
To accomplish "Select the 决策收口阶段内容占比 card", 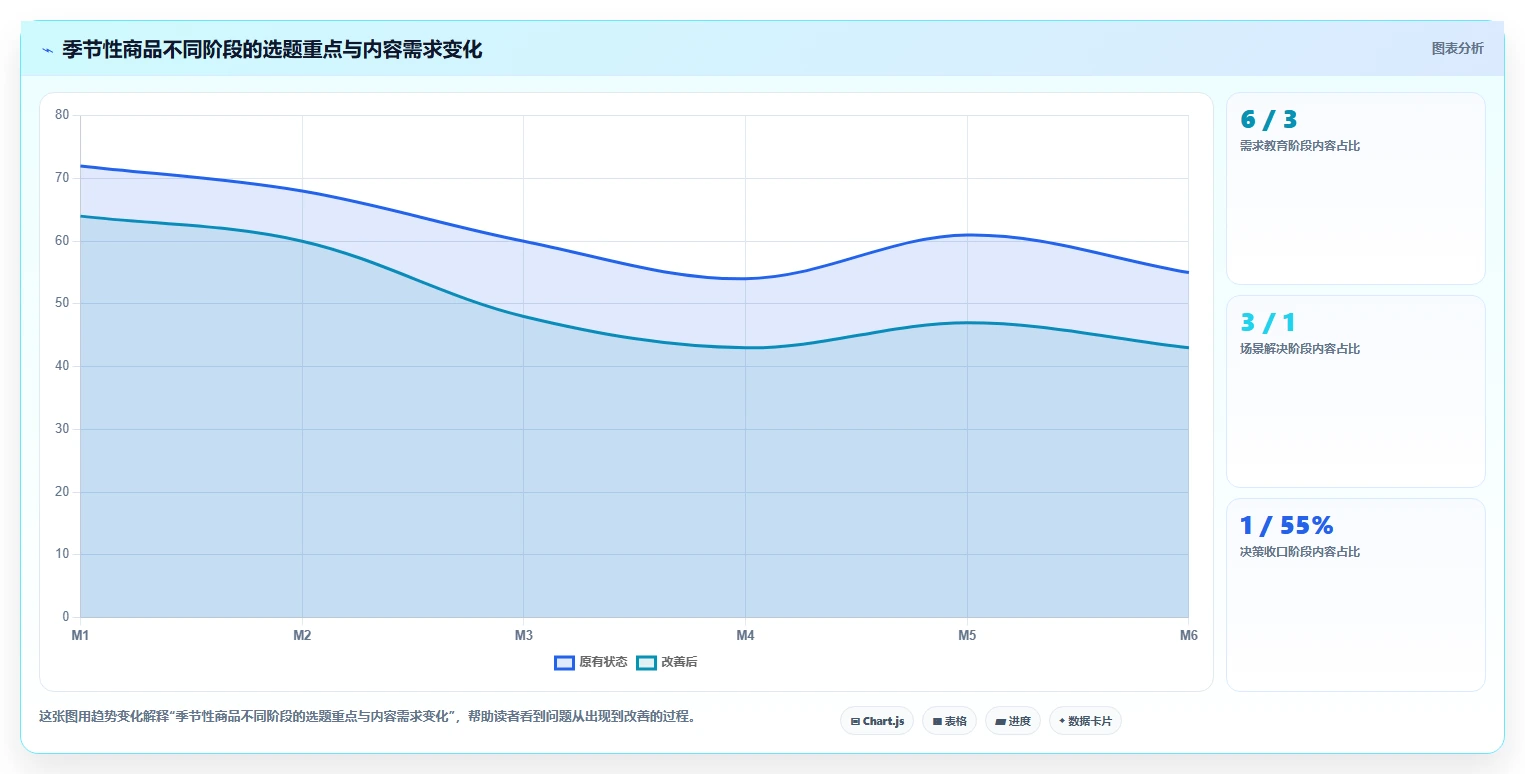I will [x=1355, y=595].
